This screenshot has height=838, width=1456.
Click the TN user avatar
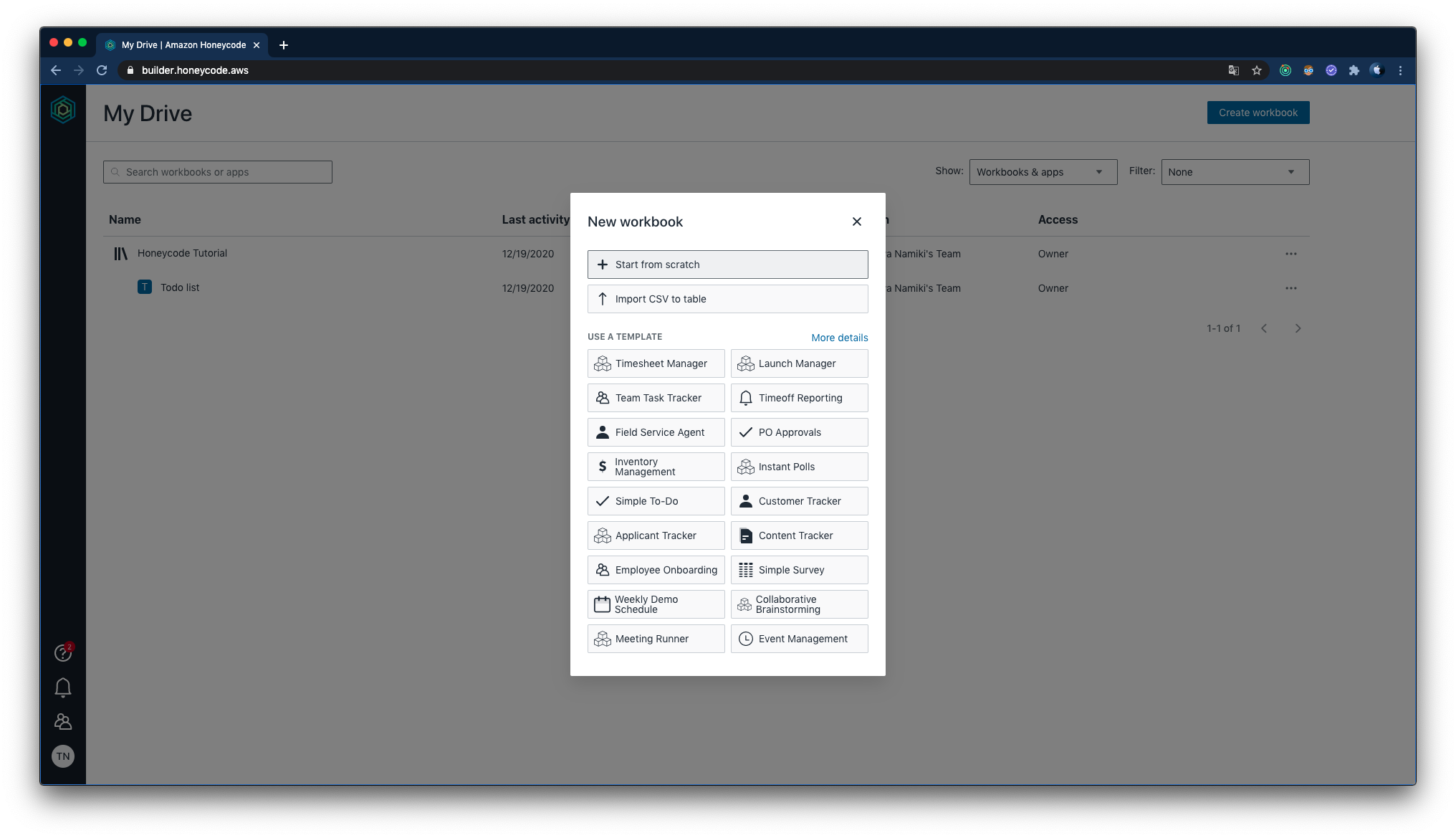click(63, 756)
